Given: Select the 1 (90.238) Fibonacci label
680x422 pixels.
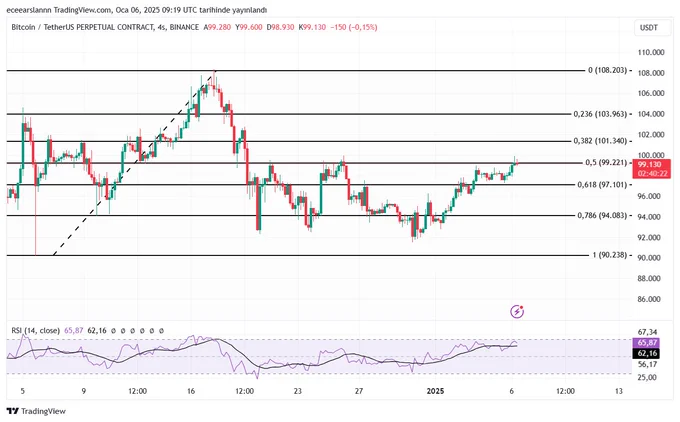Looking at the screenshot, I should point(610,255).
